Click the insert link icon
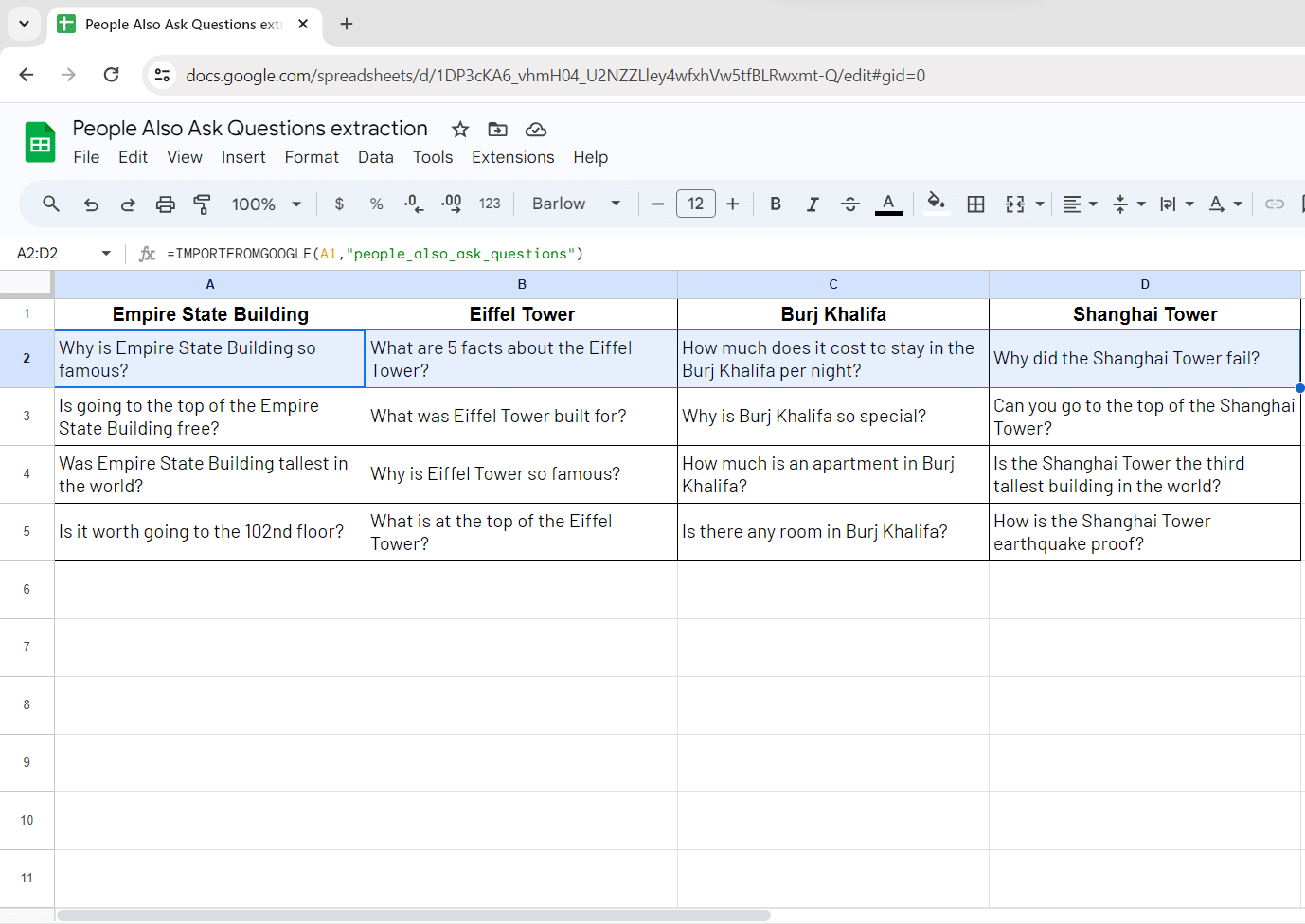The width and height of the screenshot is (1305, 924). tap(1275, 204)
